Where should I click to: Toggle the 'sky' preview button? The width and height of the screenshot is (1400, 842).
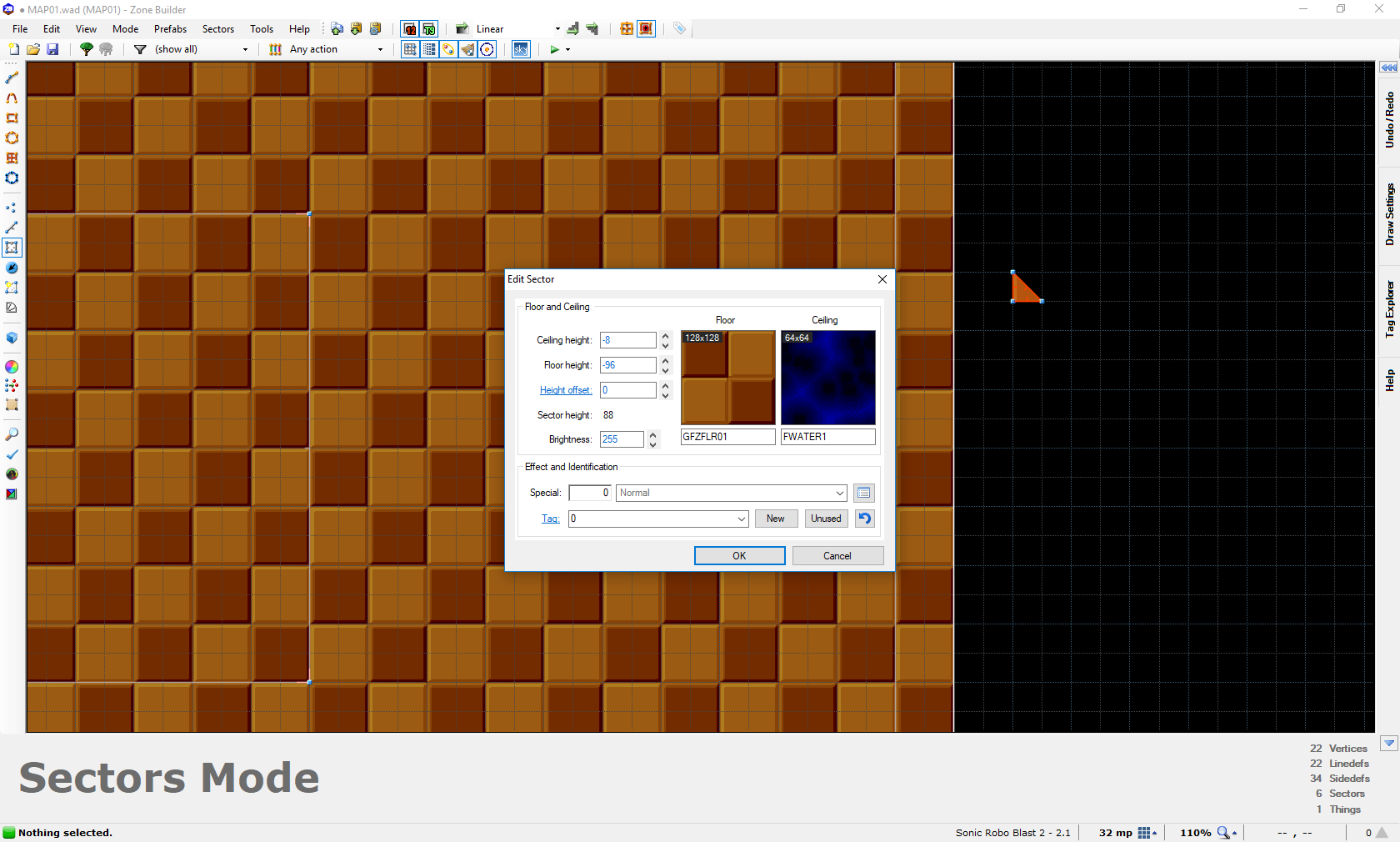(x=521, y=49)
